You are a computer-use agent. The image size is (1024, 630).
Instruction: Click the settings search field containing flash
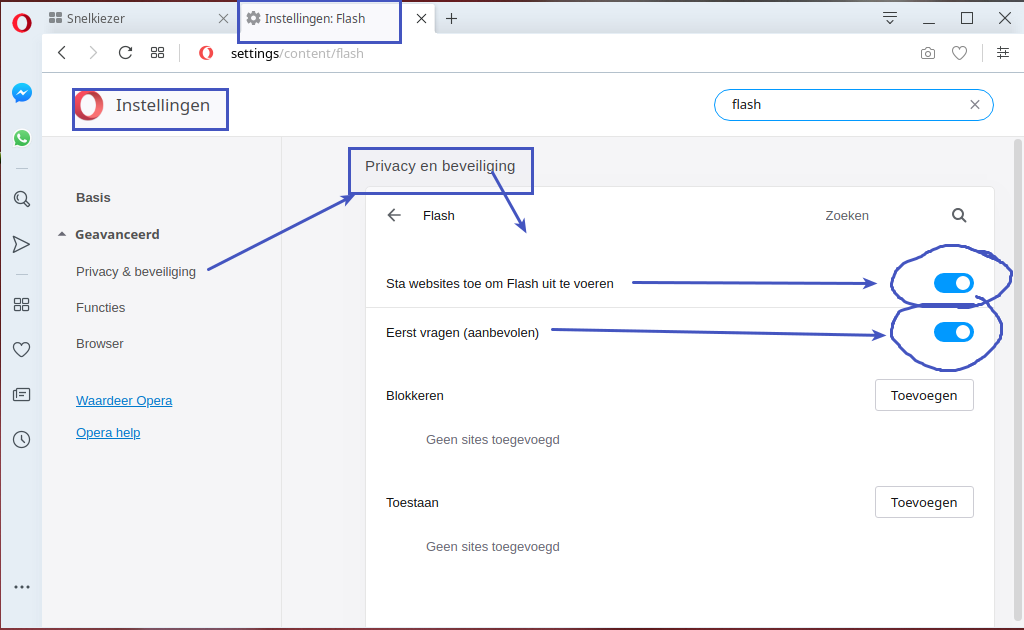[x=854, y=104]
